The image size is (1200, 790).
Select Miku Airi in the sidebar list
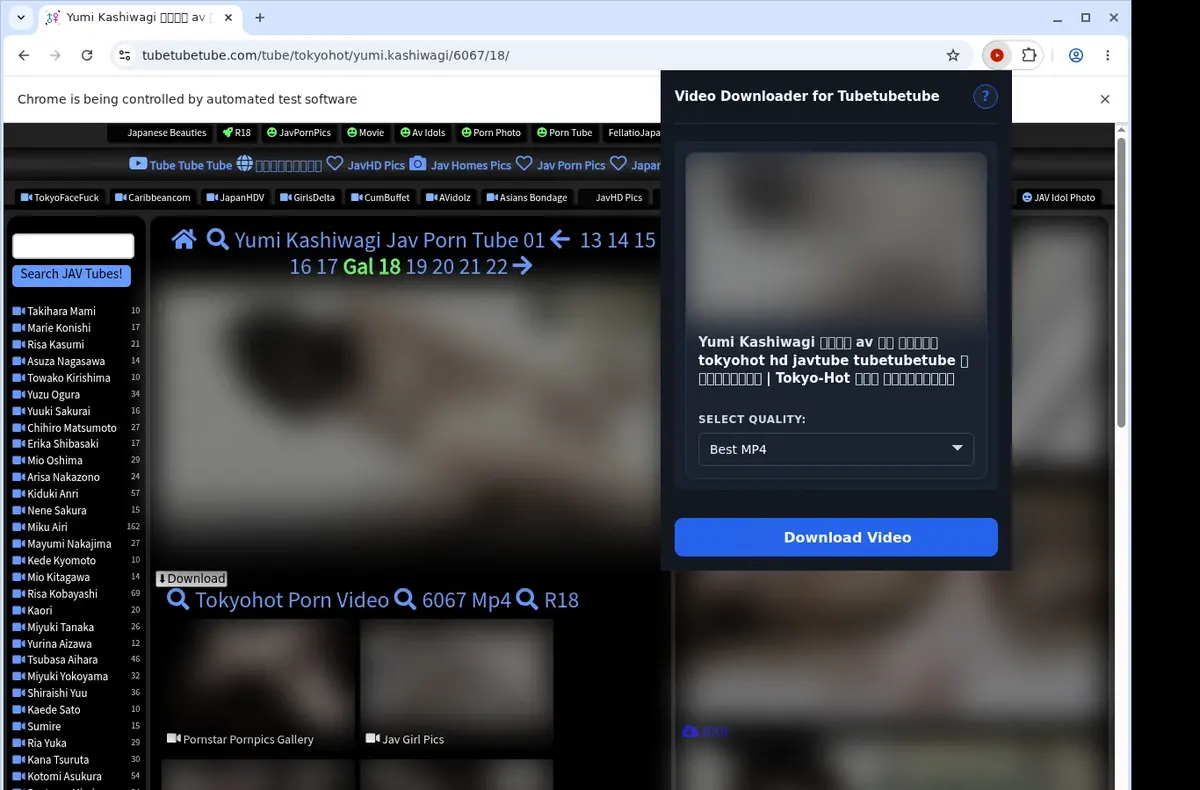pyautogui.click(x=47, y=527)
